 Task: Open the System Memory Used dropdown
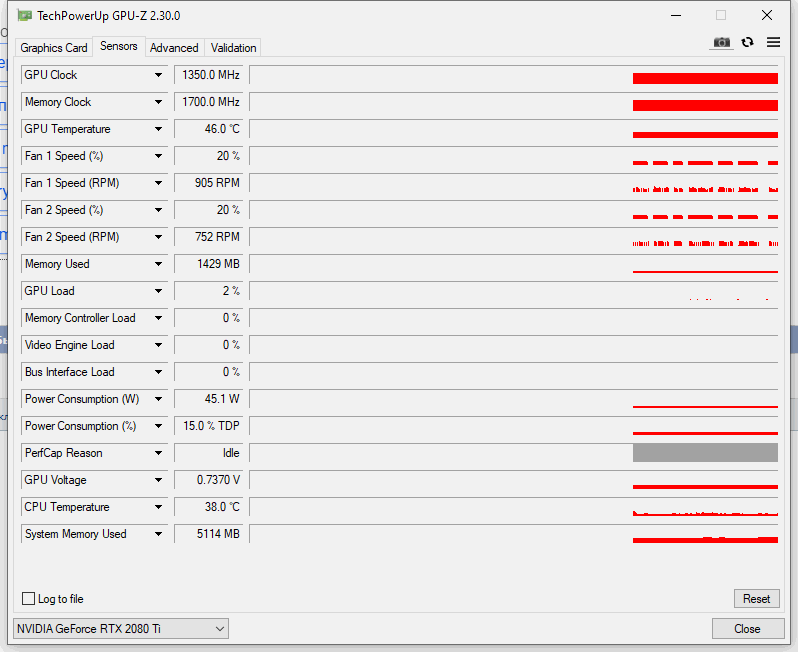(x=158, y=533)
